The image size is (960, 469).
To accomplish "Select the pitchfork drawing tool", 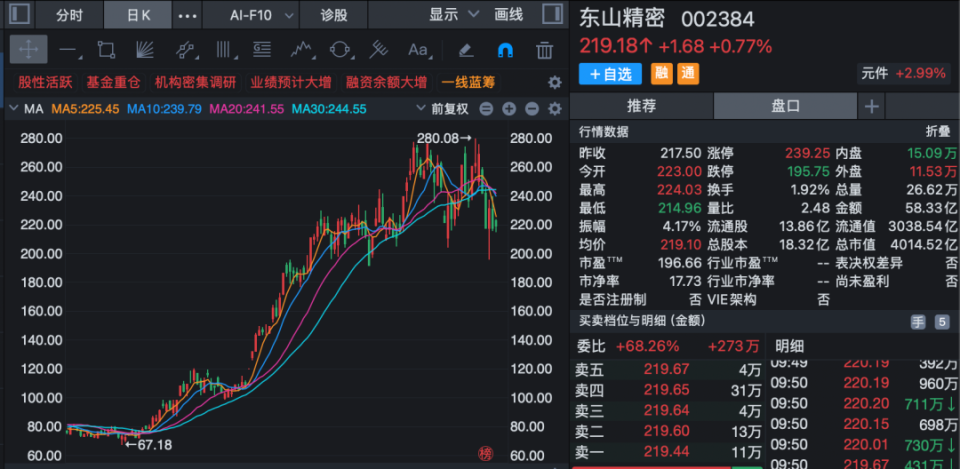I will click(379, 50).
